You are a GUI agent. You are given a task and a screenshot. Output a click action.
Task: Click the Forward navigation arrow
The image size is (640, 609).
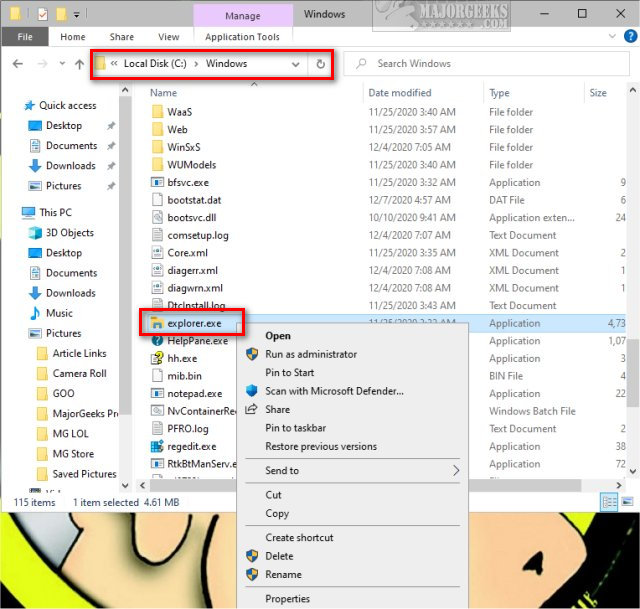[42, 64]
